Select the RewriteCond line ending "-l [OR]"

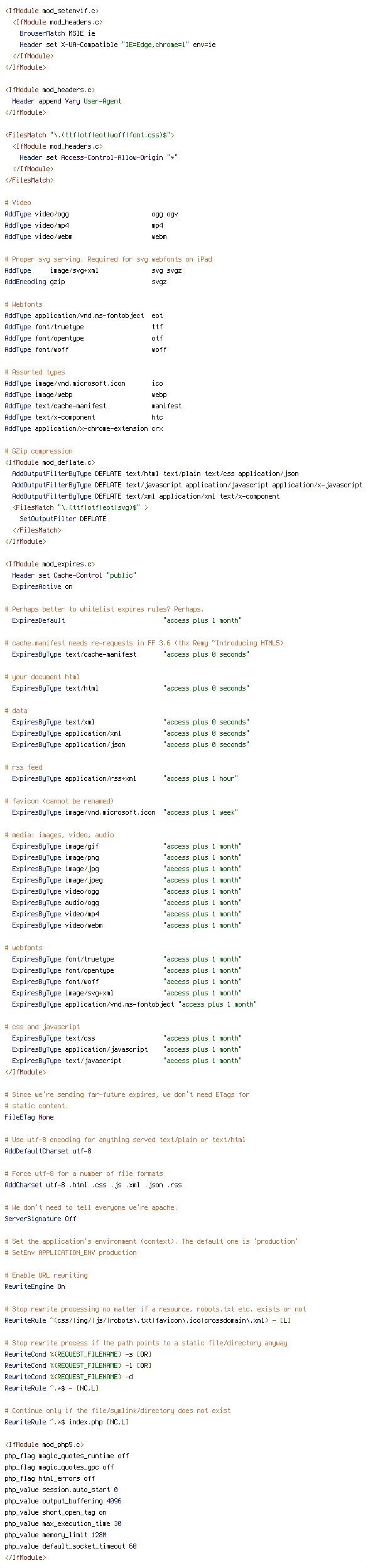click(x=78, y=1365)
